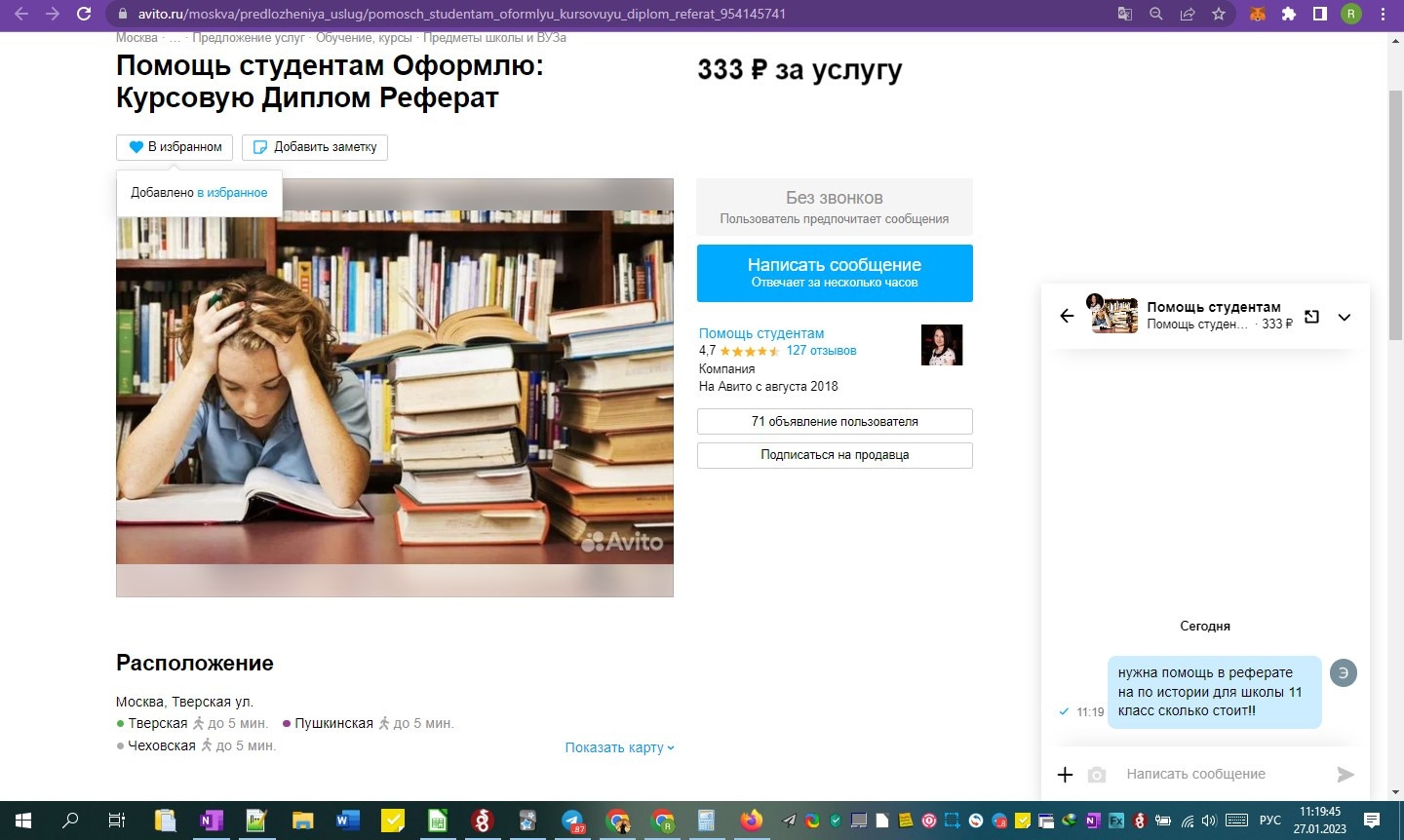The image size is (1404, 840).
Task: Open listing thumbnail in chat header
Action: (1112, 315)
